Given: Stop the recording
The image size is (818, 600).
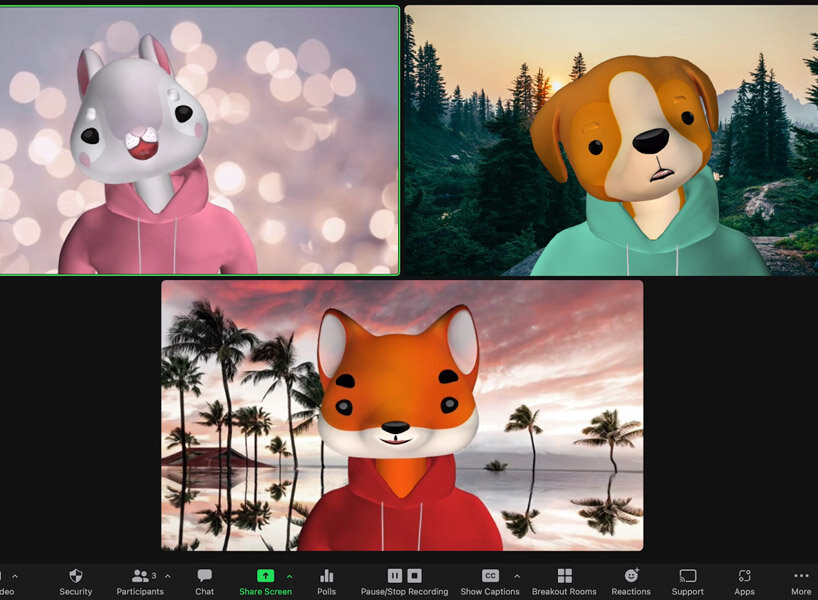Looking at the screenshot, I should click(x=414, y=576).
